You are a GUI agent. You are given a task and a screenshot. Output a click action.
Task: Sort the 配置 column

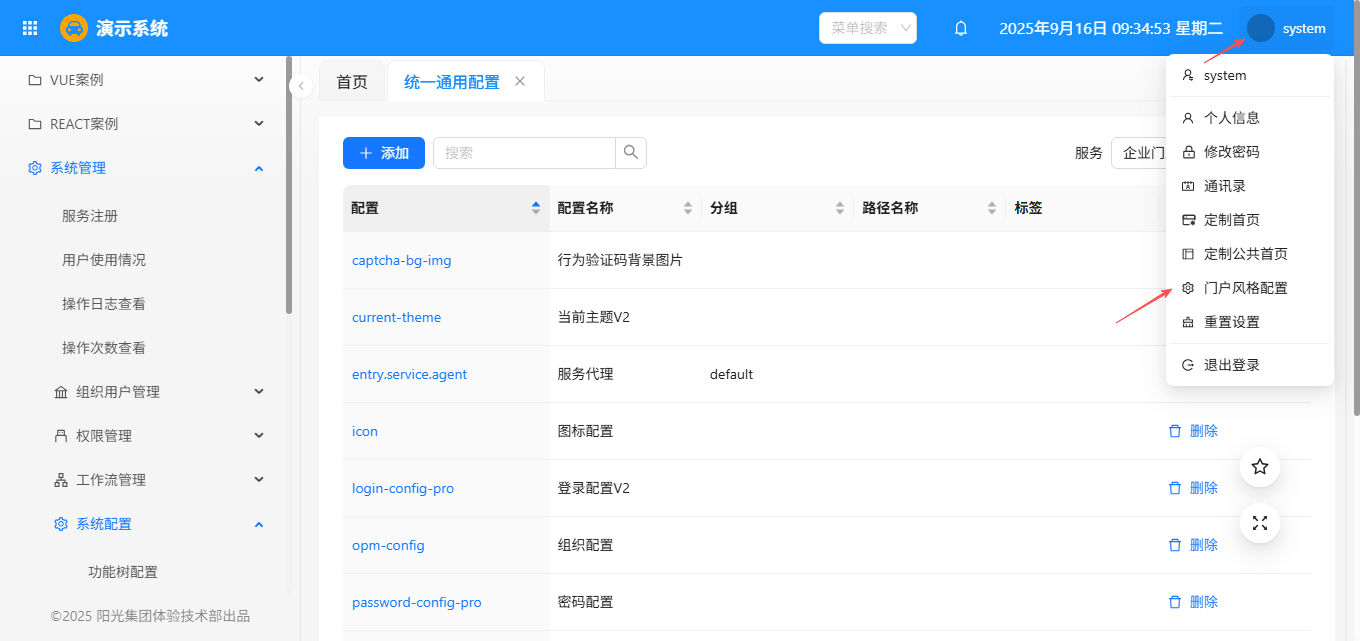[x=535, y=208]
